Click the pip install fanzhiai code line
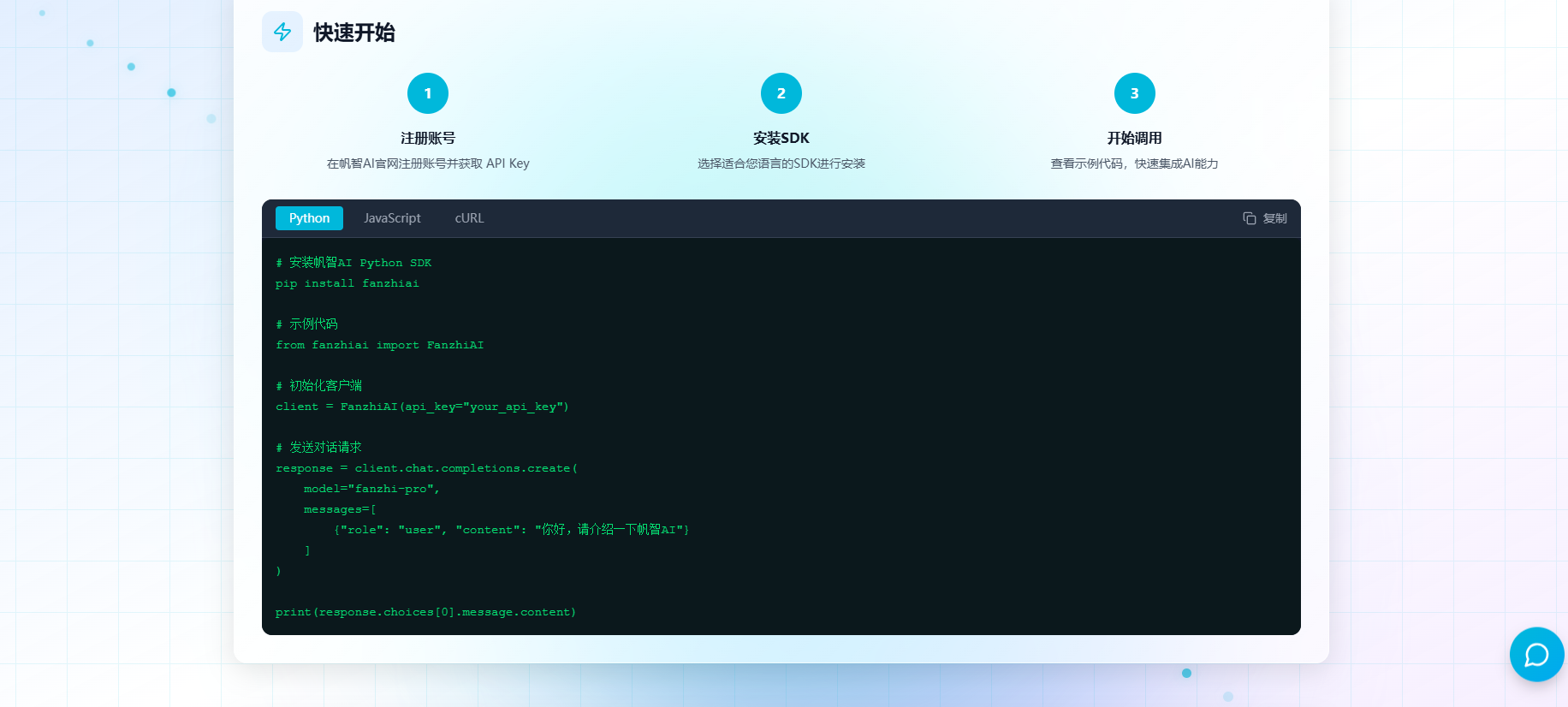 pos(347,283)
